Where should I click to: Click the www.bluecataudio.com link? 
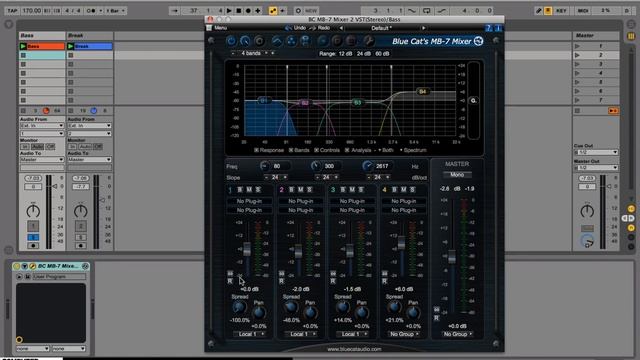(354, 349)
